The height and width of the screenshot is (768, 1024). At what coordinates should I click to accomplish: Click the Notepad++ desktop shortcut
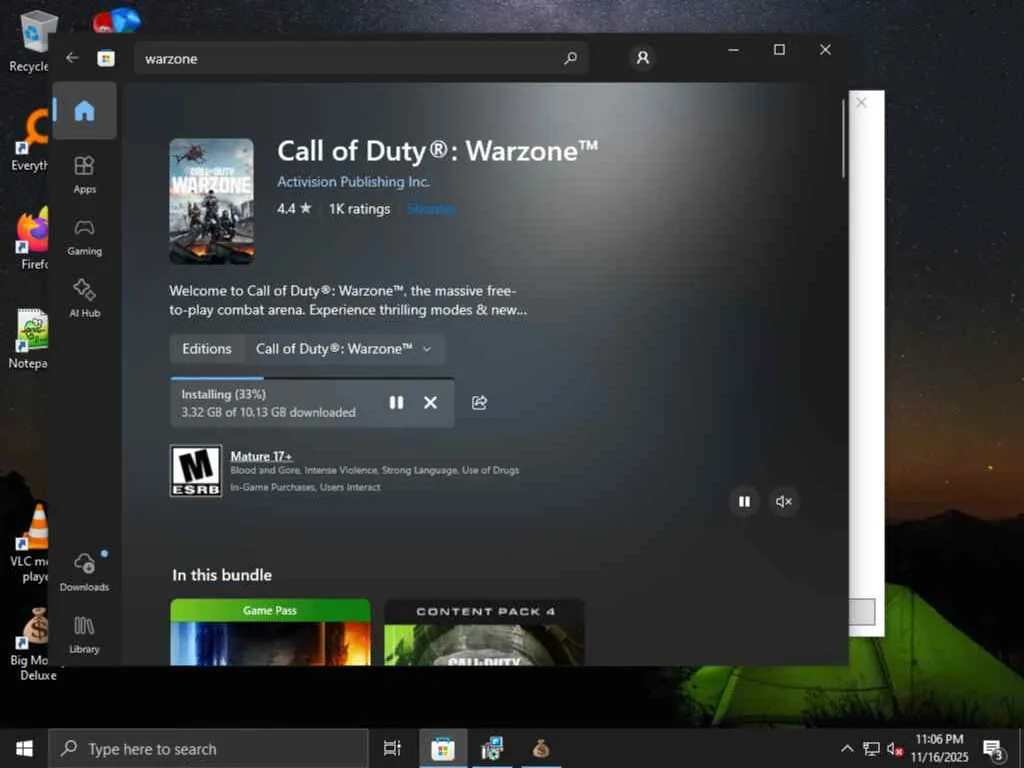pyautogui.click(x=30, y=338)
